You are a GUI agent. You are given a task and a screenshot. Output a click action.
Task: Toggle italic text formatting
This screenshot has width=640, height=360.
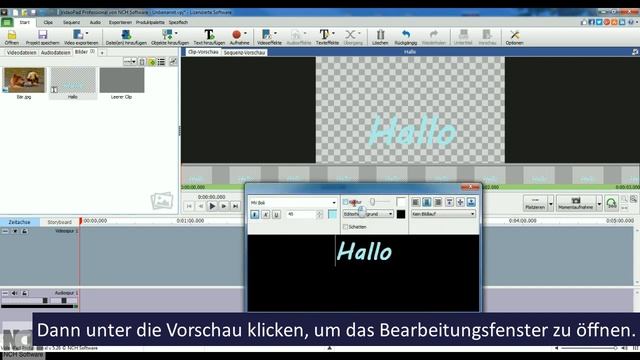[266, 214]
